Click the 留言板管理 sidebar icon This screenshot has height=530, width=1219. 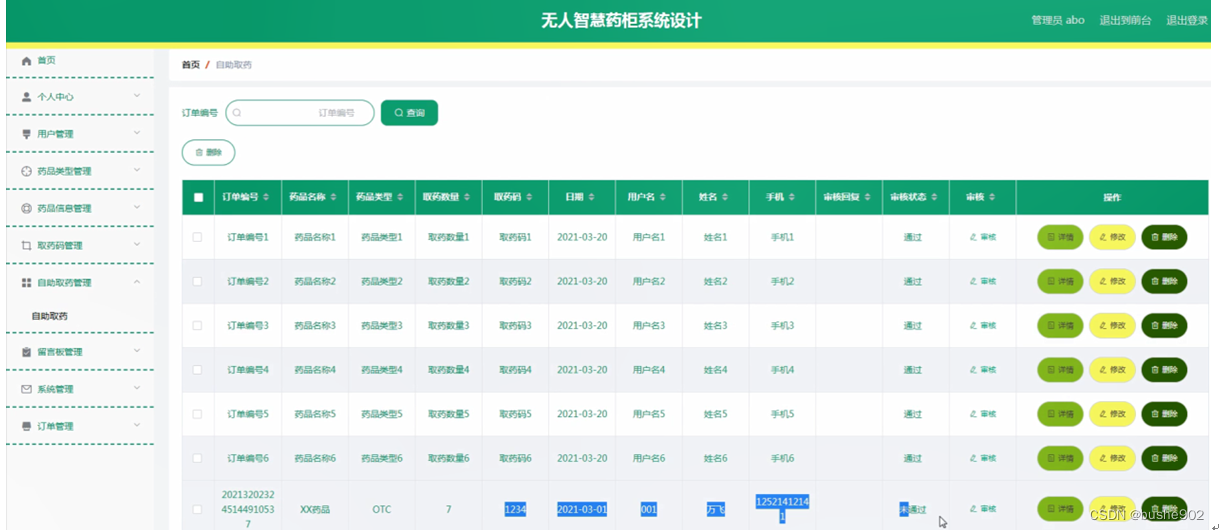pos(26,352)
